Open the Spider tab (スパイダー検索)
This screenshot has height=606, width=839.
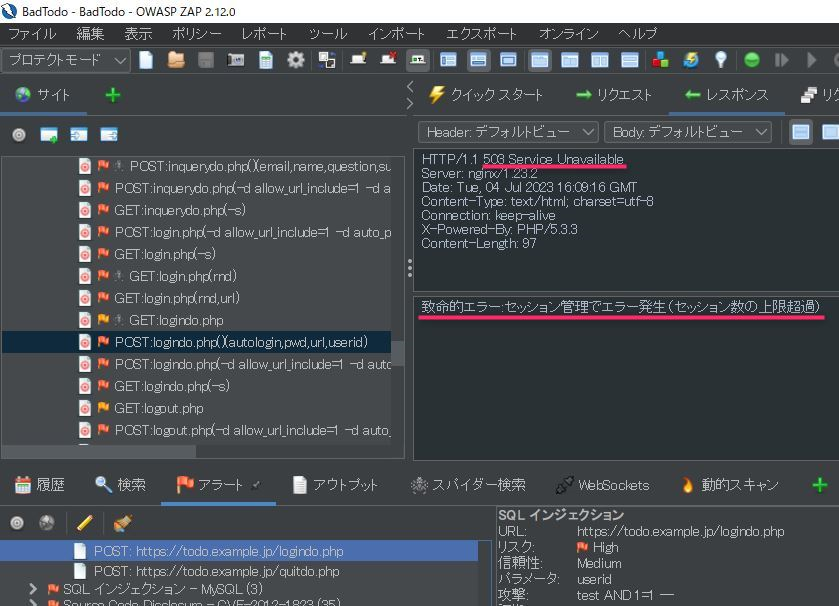click(468, 485)
